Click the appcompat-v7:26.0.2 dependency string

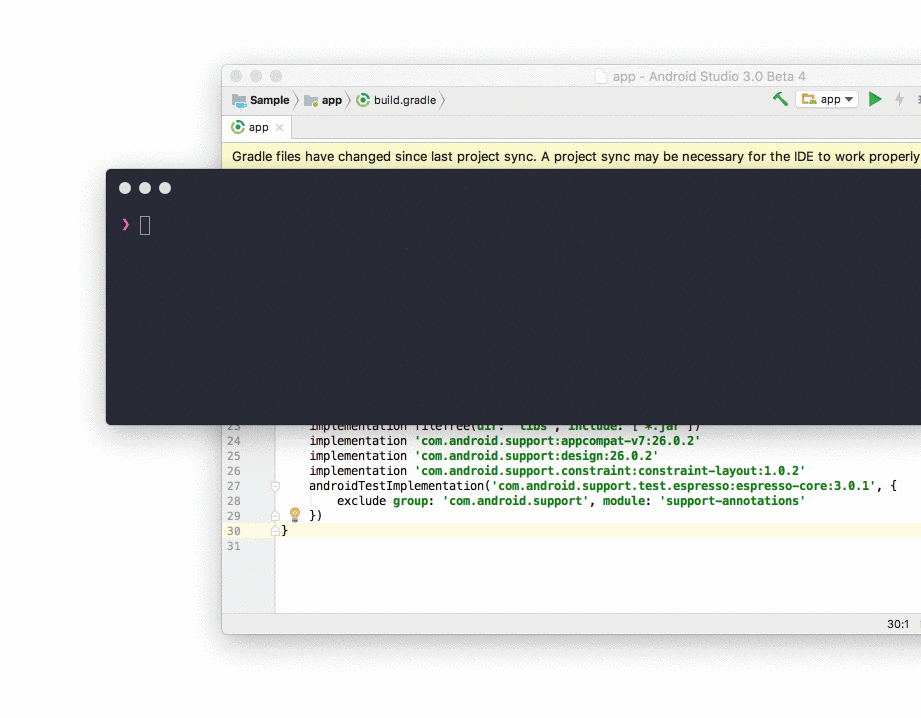tap(557, 441)
